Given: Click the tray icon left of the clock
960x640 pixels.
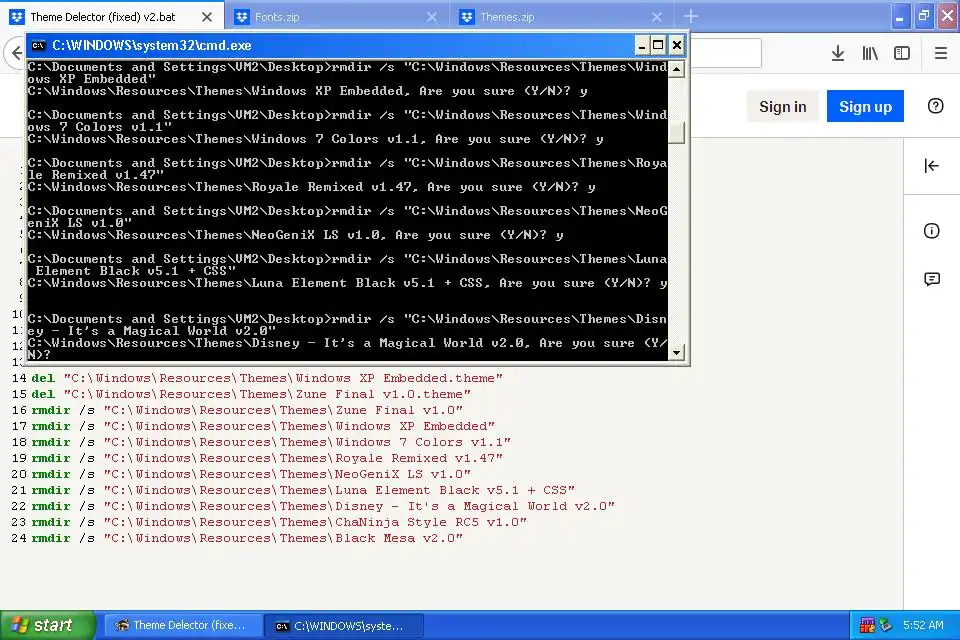Looking at the screenshot, I should 885,625.
